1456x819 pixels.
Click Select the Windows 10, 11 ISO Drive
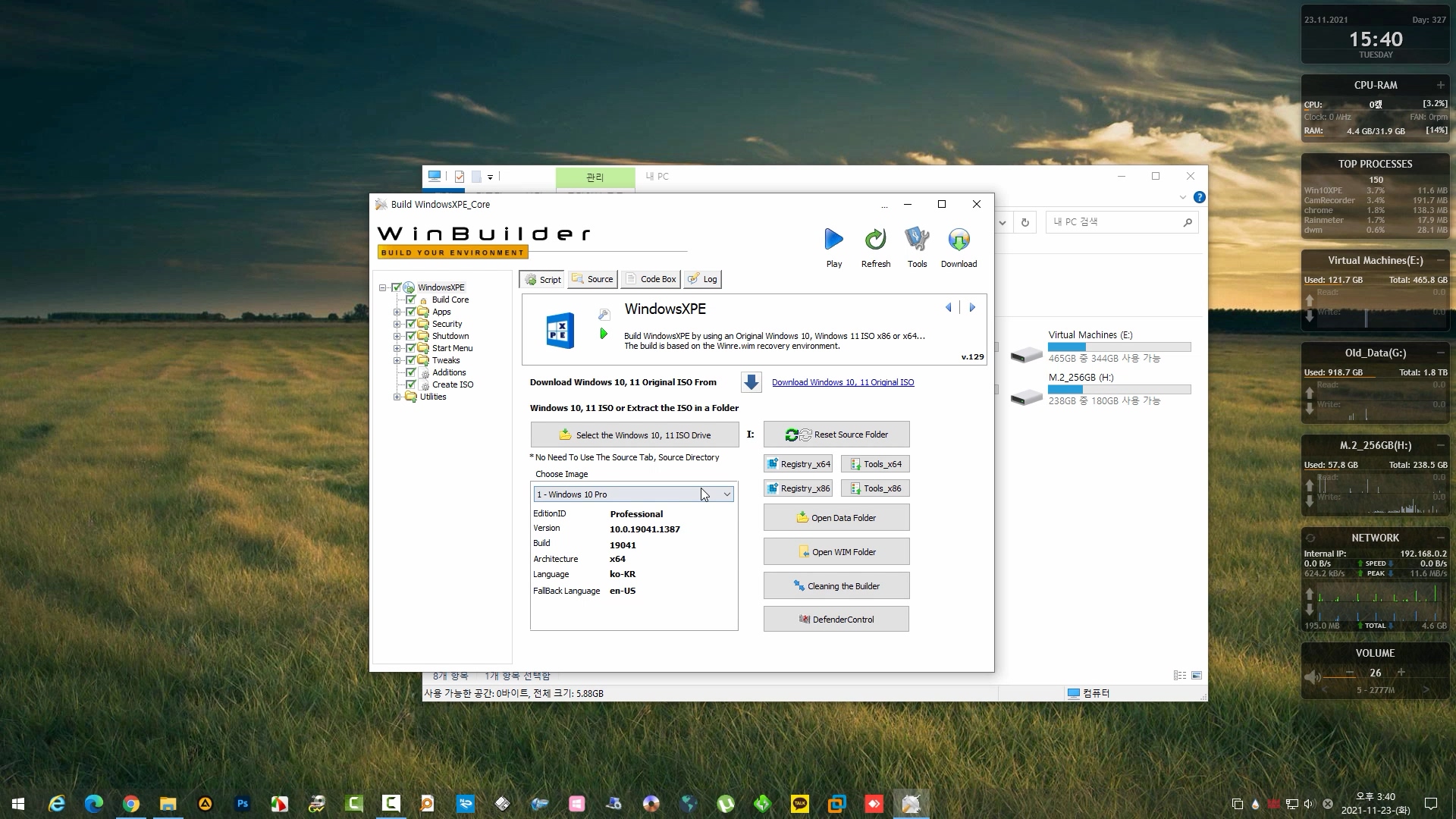pyautogui.click(x=635, y=435)
